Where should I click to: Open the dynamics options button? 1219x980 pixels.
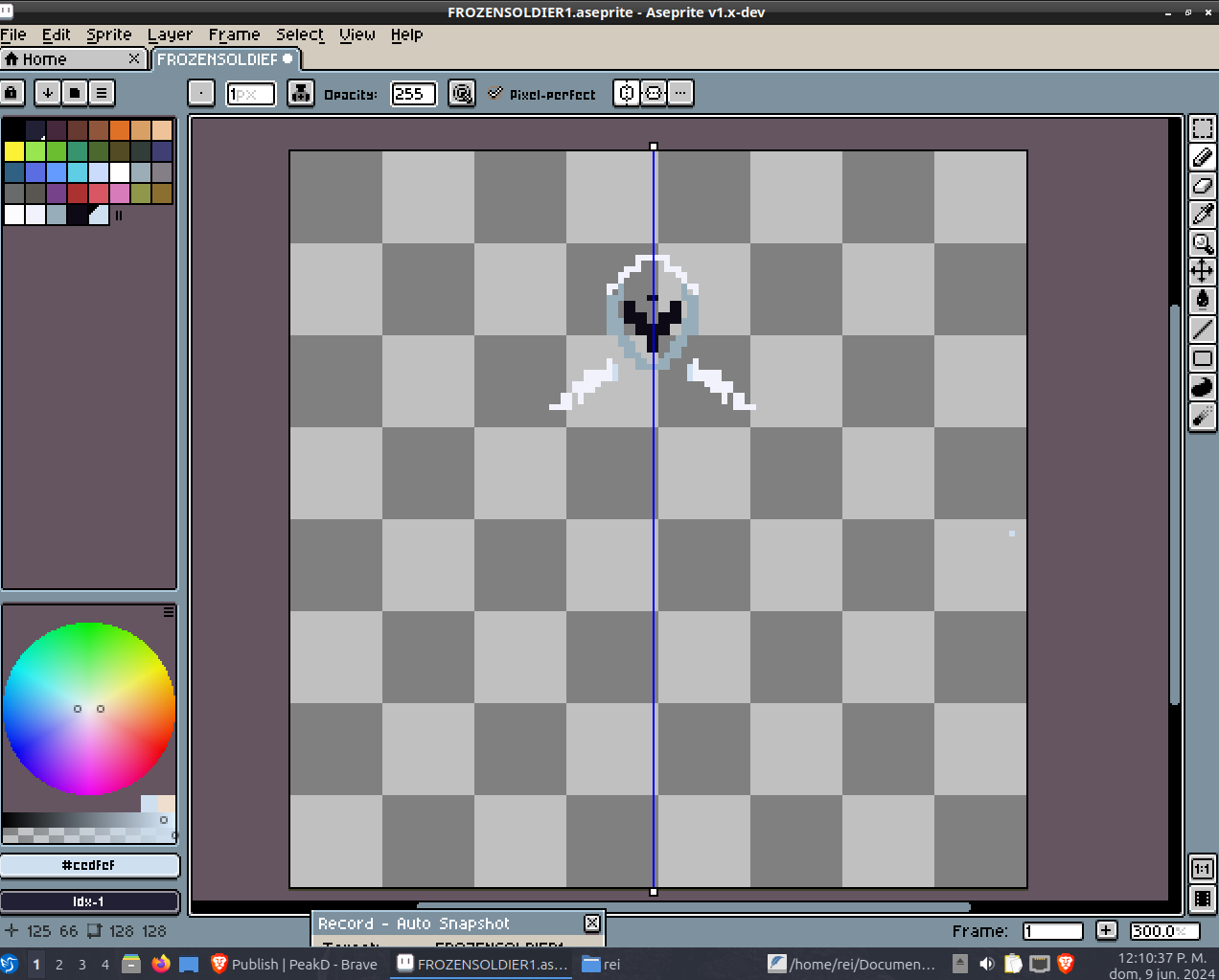point(462,93)
